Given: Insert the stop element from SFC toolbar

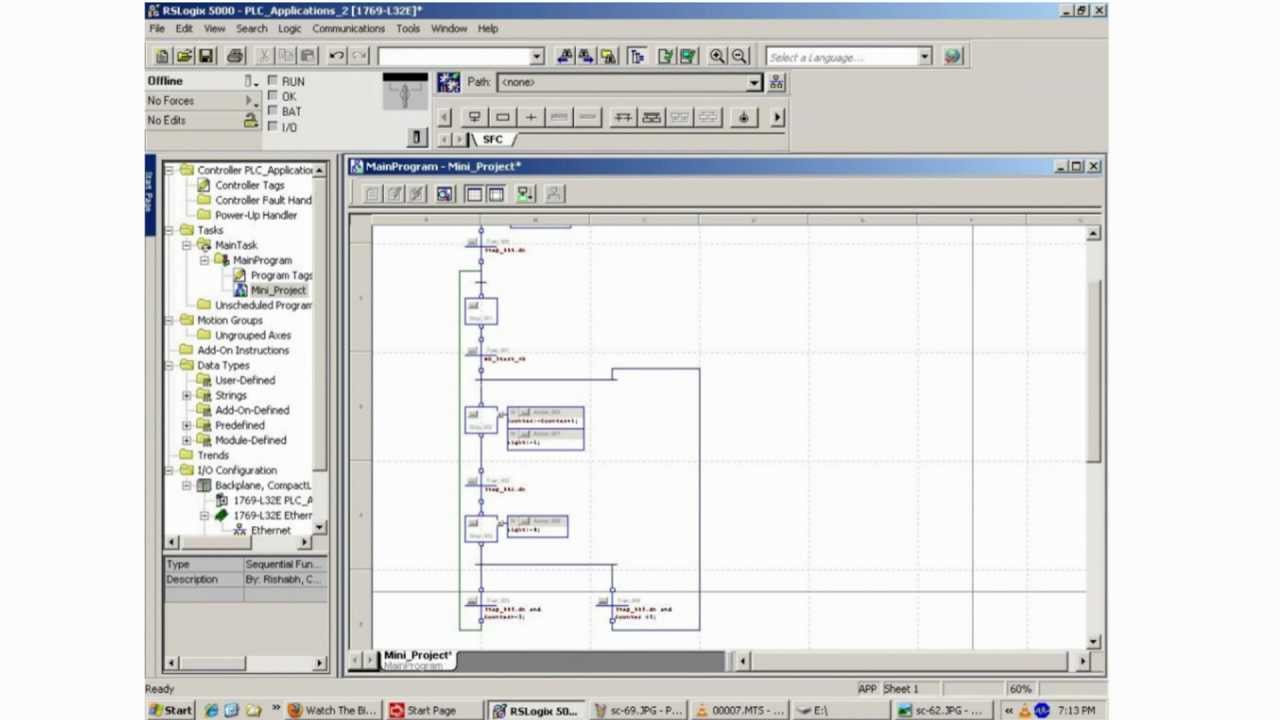Looking at the screenshot, I should (743, 117).
